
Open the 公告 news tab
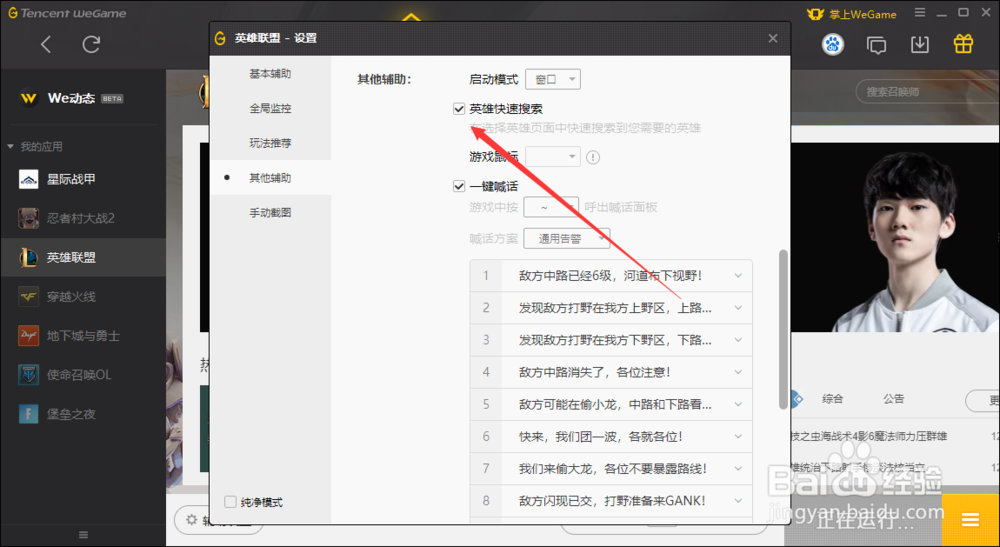click(x=893, y=398)
